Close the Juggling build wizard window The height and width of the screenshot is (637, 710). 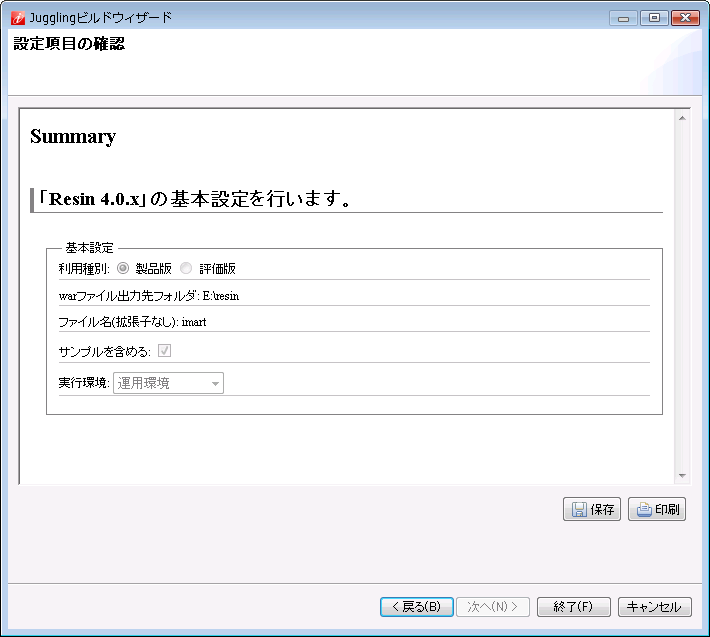[x=686, y=18]
